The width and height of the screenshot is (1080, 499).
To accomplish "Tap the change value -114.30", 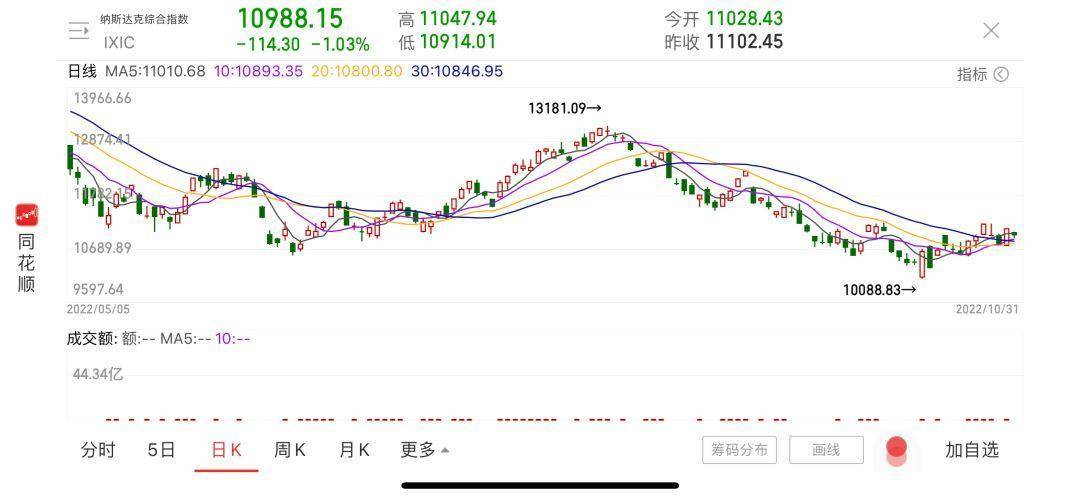I will click(x=269, y=45).
